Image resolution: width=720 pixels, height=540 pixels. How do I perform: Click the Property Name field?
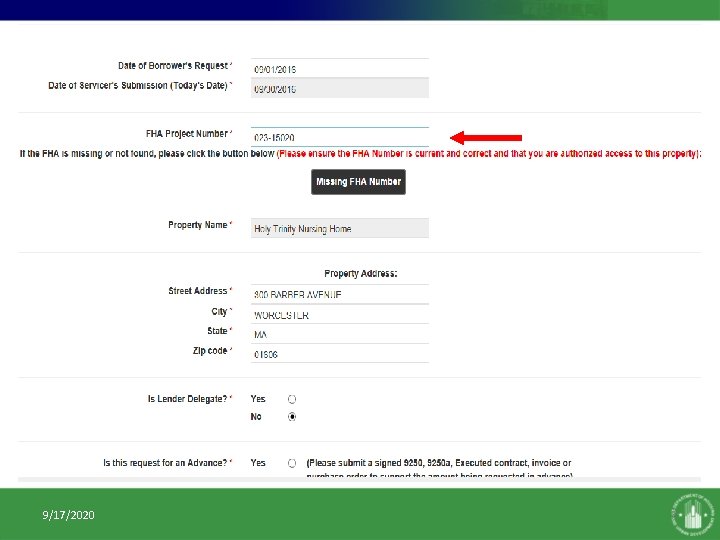click(340, 228)
